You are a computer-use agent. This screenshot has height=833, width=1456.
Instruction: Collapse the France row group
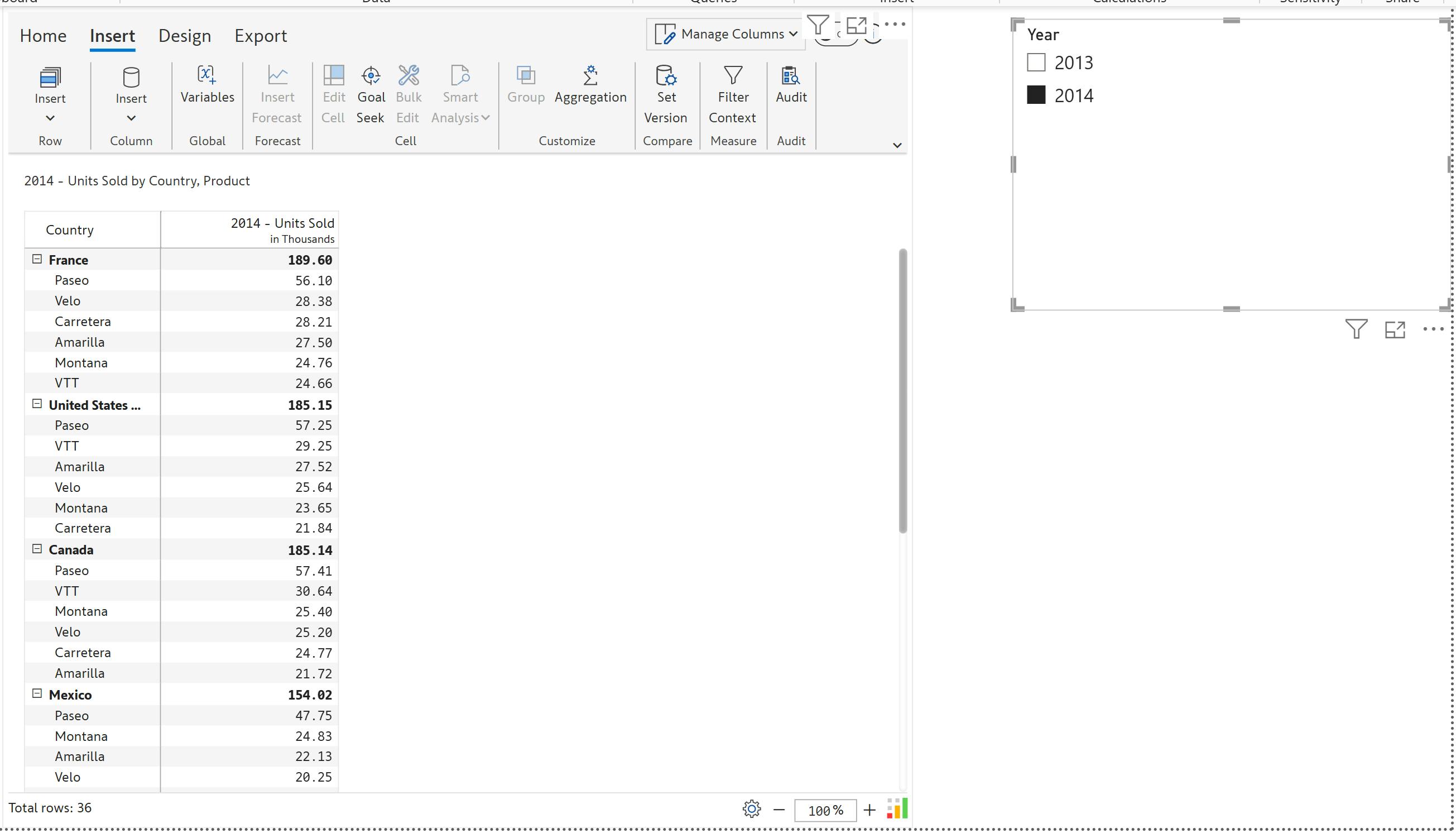click(37, 259)
